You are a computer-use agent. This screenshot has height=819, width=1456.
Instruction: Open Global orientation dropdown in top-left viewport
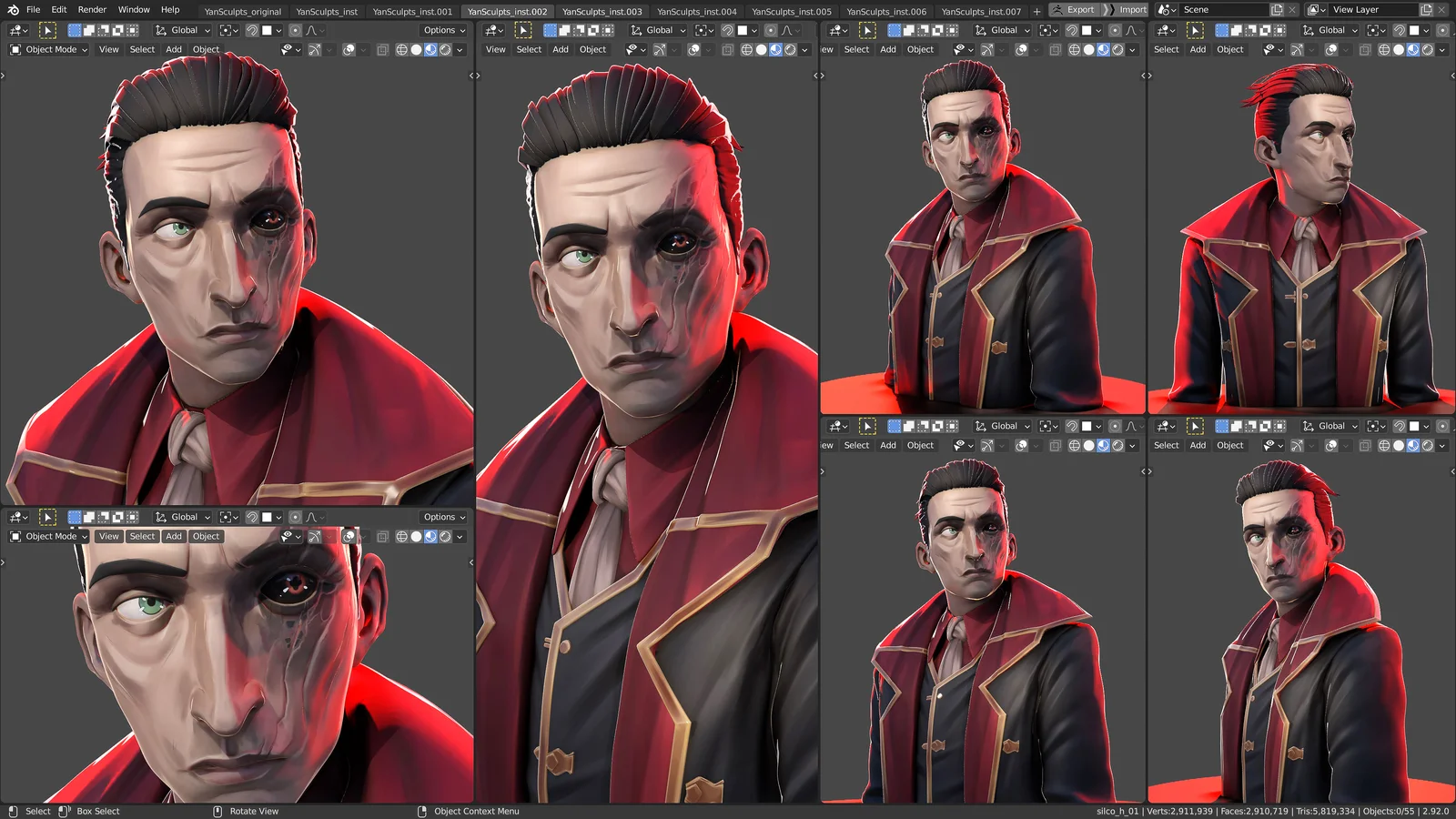point(183,31)
